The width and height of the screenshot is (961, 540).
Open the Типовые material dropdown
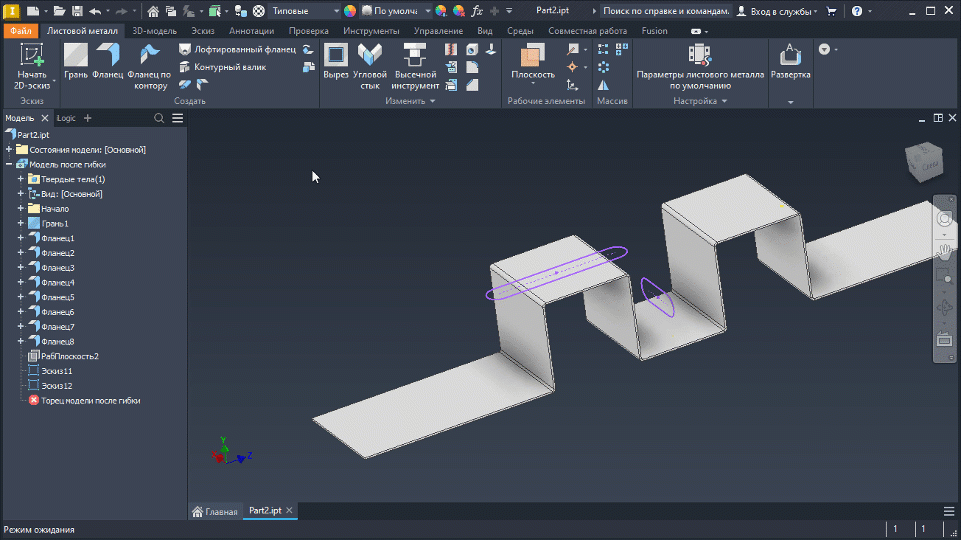pyautogui.click(x=305, y=11)
